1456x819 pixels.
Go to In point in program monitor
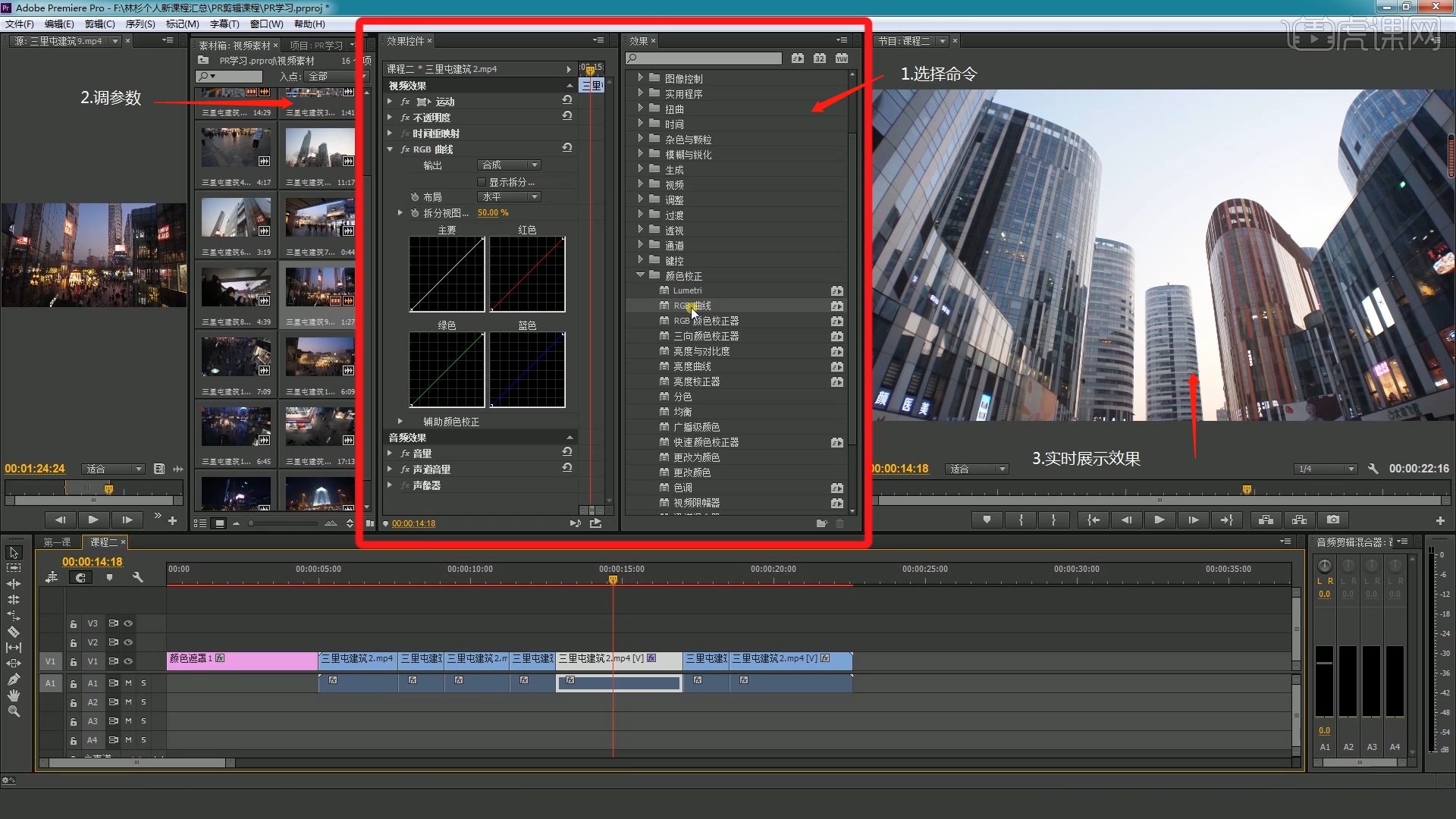[x=1093, y=520]
